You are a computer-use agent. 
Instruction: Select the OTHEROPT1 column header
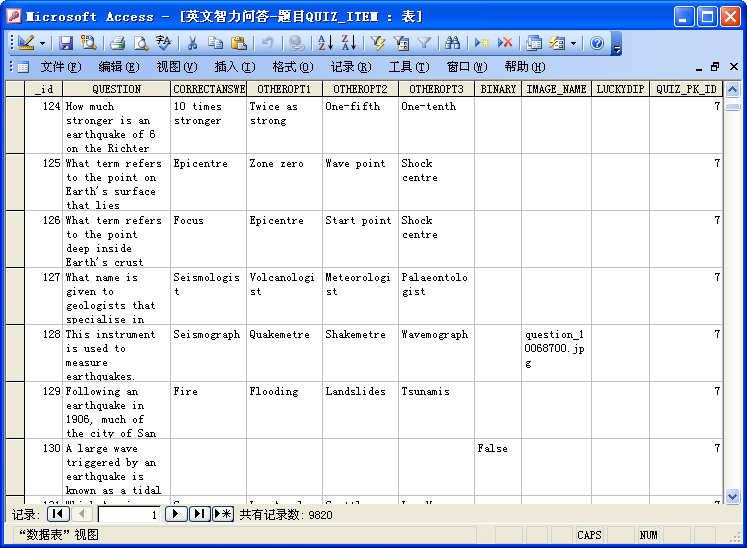tap(284, 89)
